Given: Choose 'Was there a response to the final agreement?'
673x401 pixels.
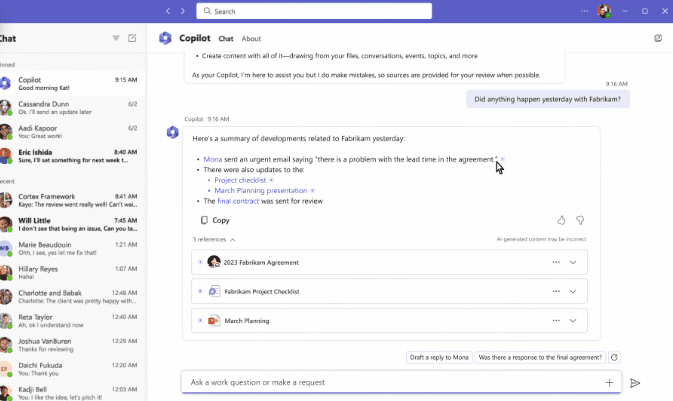Looking at the screenshot, I should coord(540,357).
